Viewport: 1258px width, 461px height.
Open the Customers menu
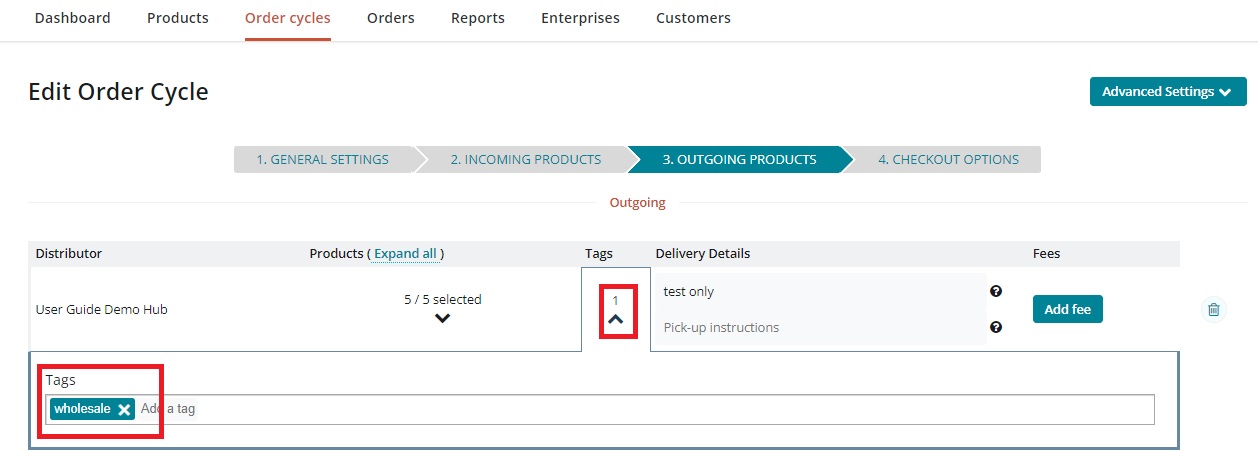(693, 18)
